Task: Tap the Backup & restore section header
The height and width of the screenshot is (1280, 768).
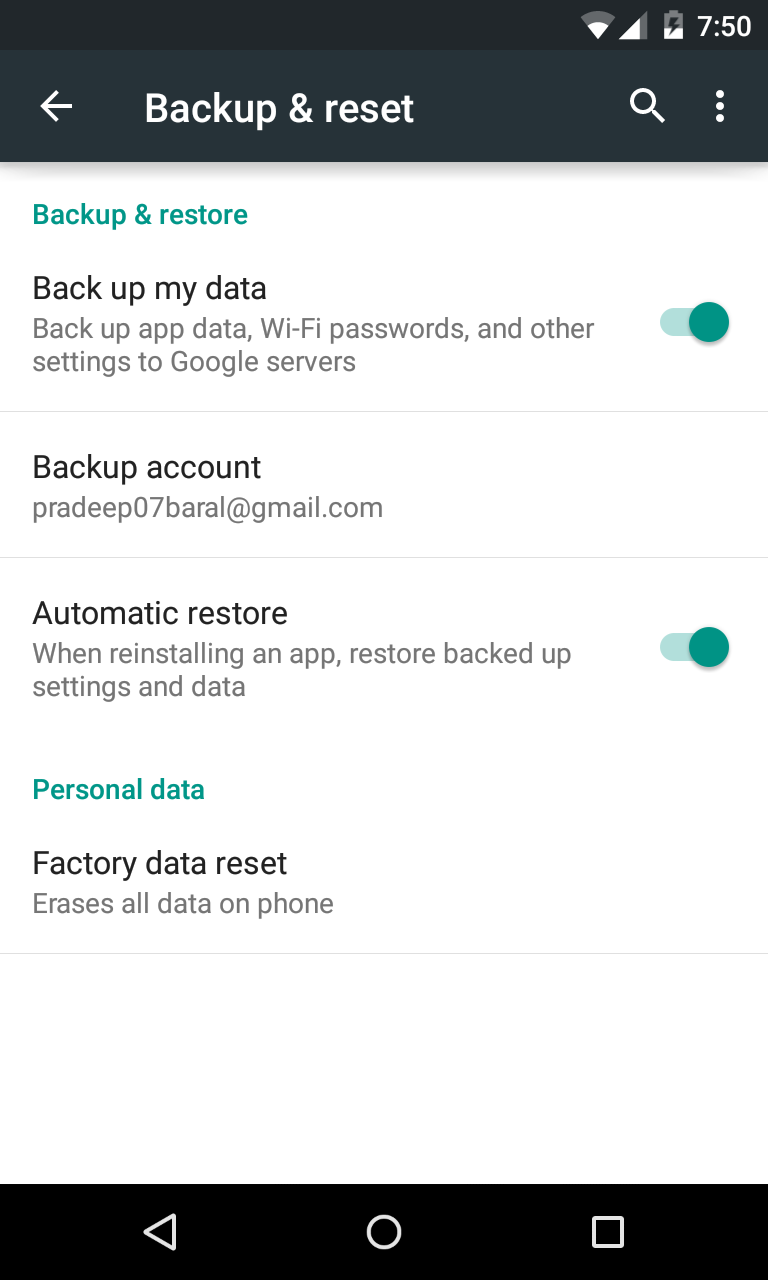Action: 140,215
